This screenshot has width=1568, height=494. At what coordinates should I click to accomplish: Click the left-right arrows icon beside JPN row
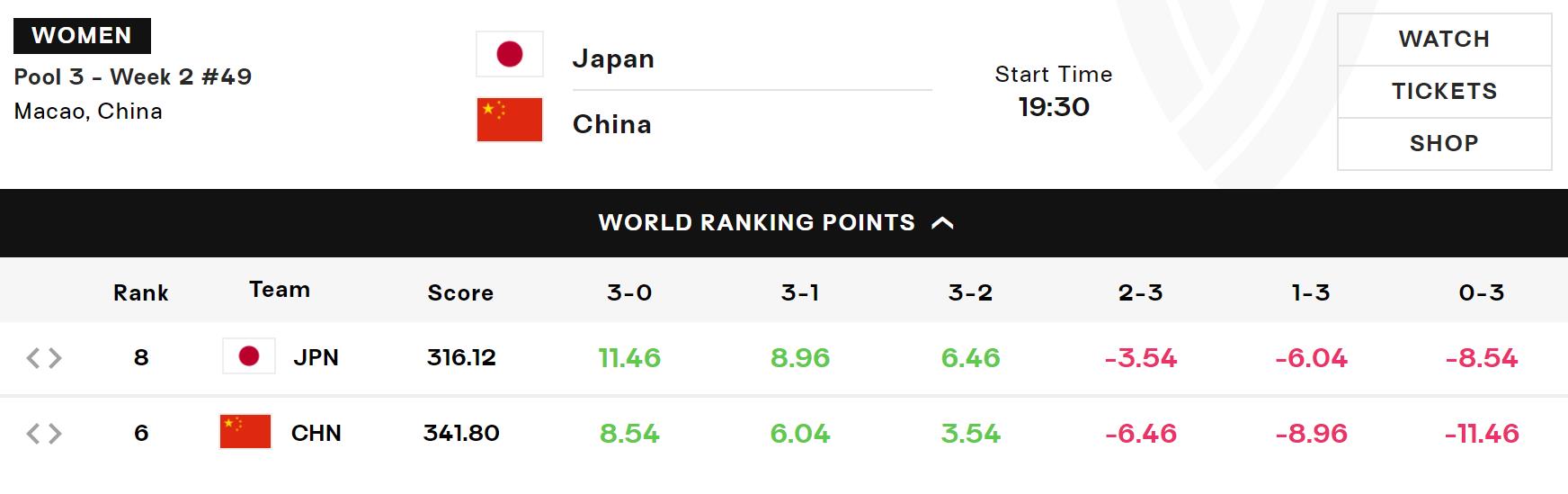pos(44,358)
